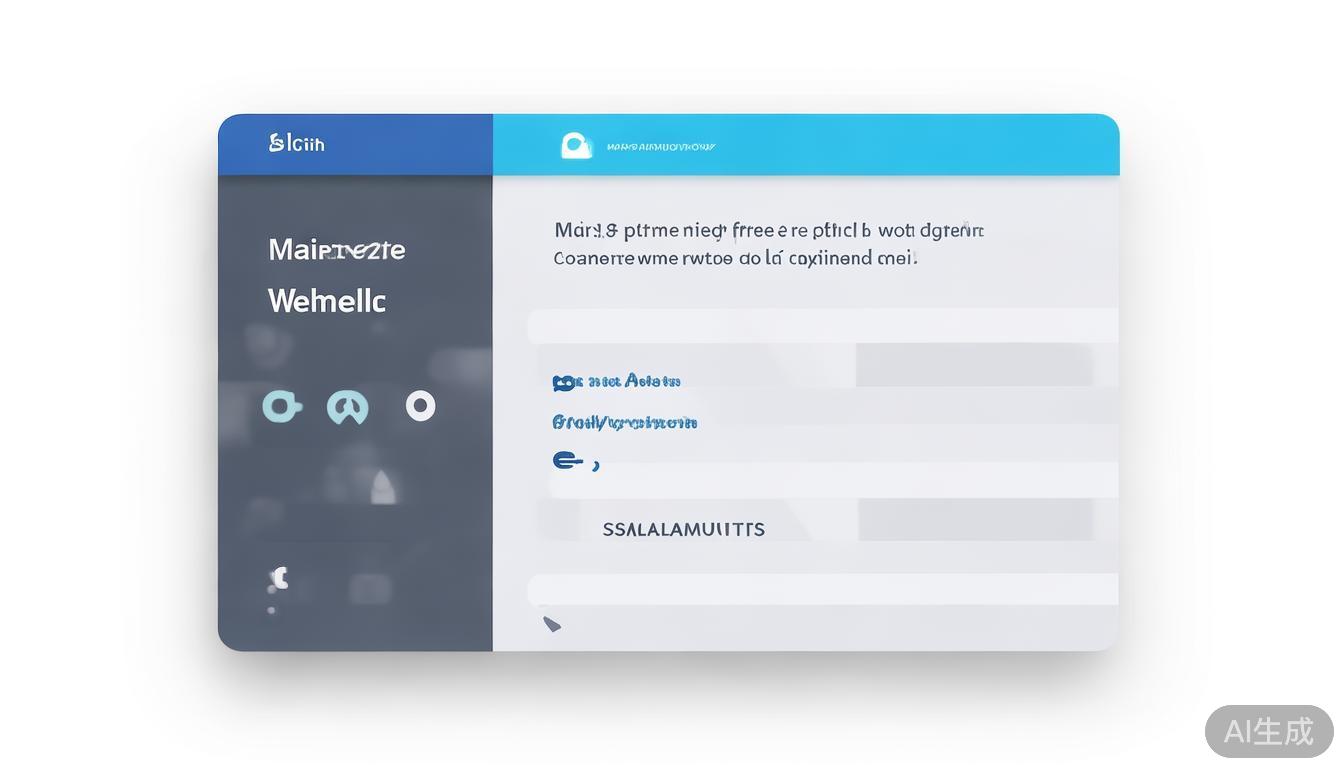Open the Wehnellc sidebar item
Viewport: 1344px width, 768px height.
click(326, 300)
